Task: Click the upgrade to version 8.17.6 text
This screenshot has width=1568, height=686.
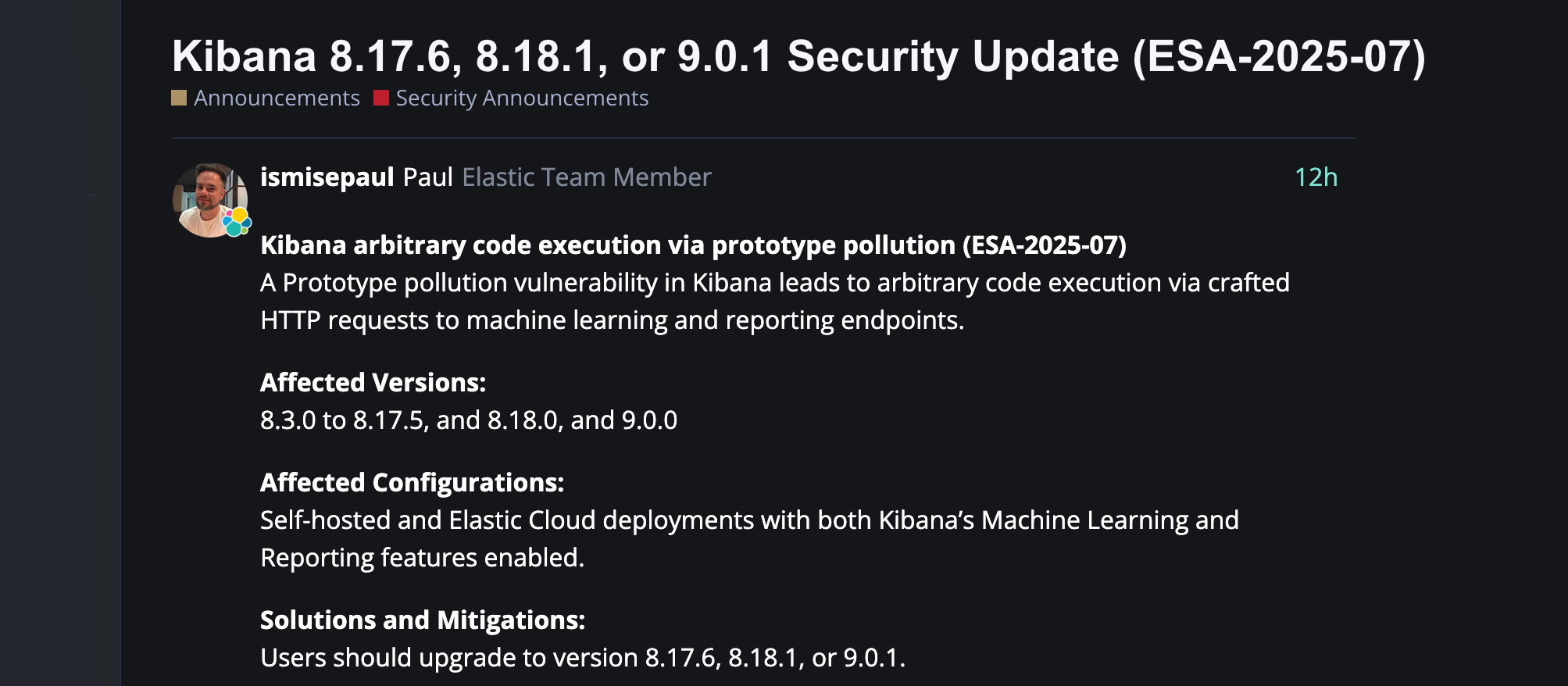Action: [582, 658]
